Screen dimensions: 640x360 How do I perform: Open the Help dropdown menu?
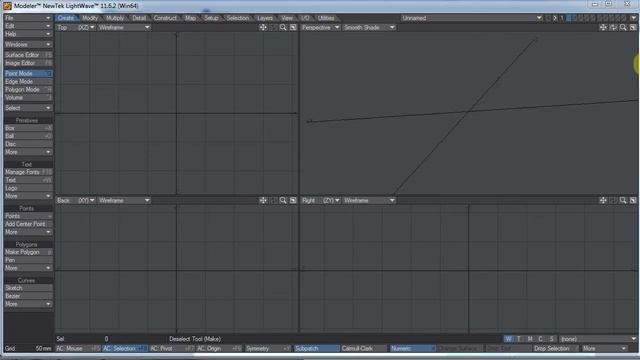[x=28, y=34]
